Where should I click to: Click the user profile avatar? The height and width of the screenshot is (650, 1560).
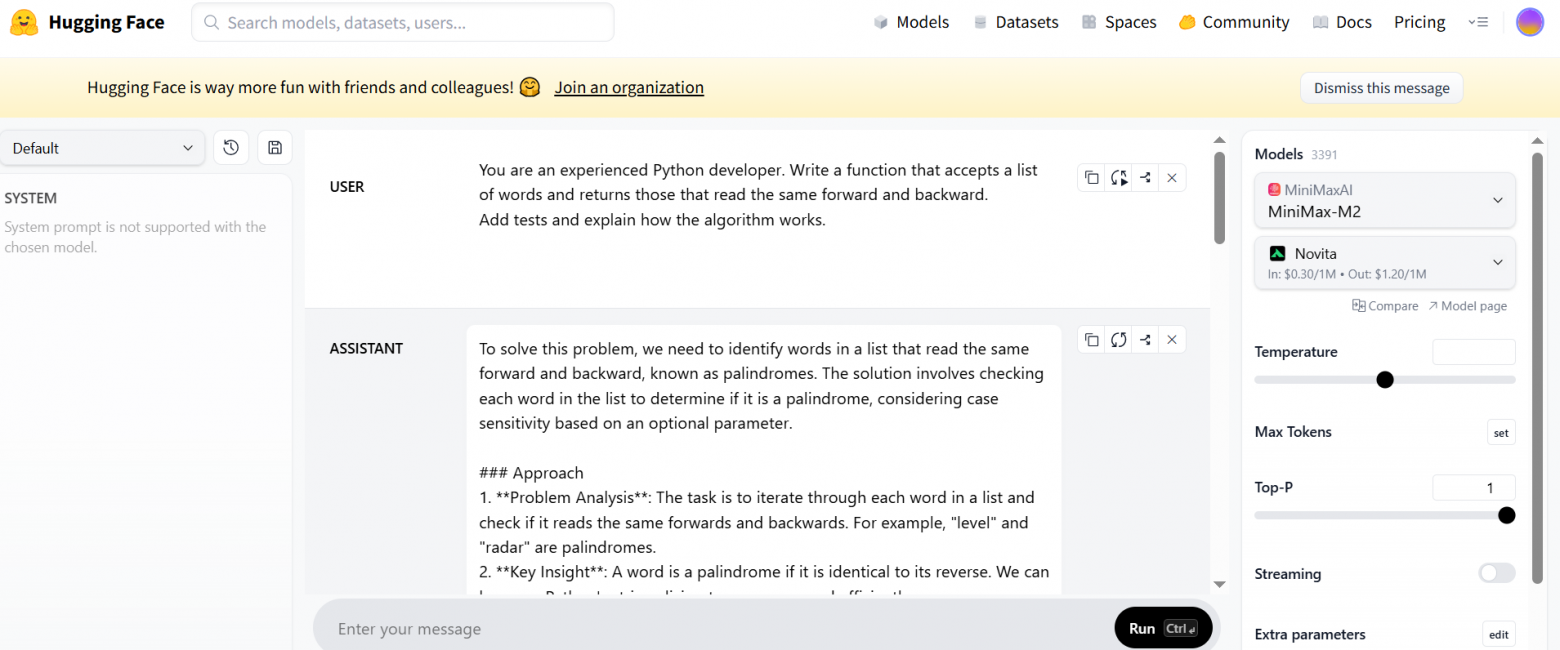tap(1530, 22)
